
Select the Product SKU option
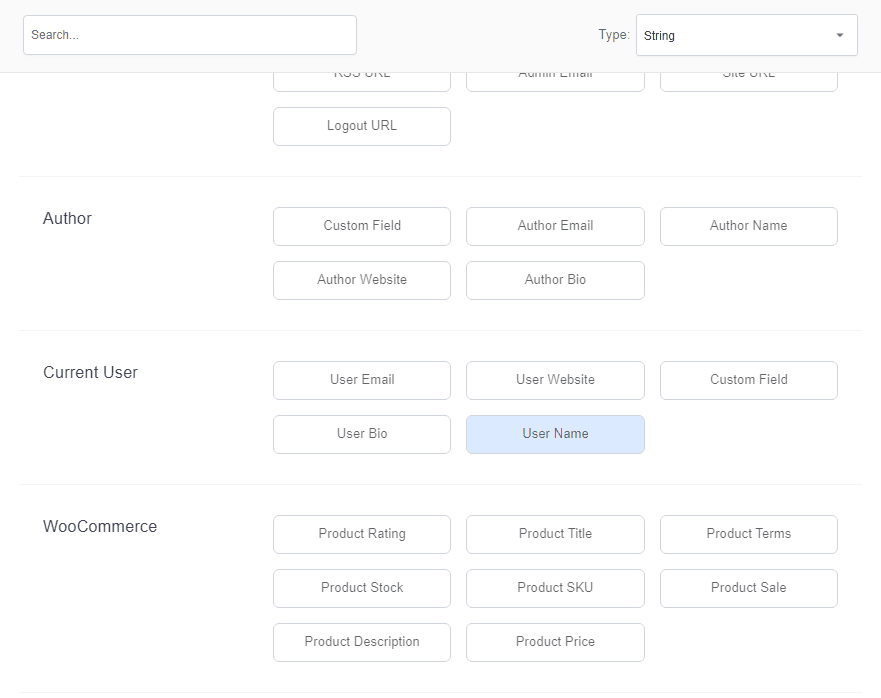tap(555, 588)
